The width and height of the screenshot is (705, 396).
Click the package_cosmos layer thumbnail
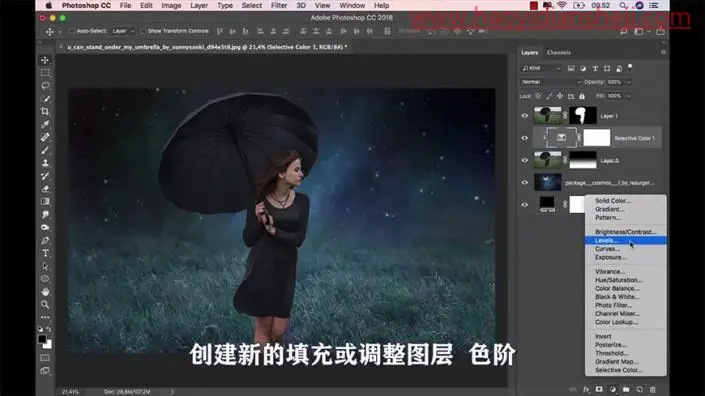tap(548, 182)
